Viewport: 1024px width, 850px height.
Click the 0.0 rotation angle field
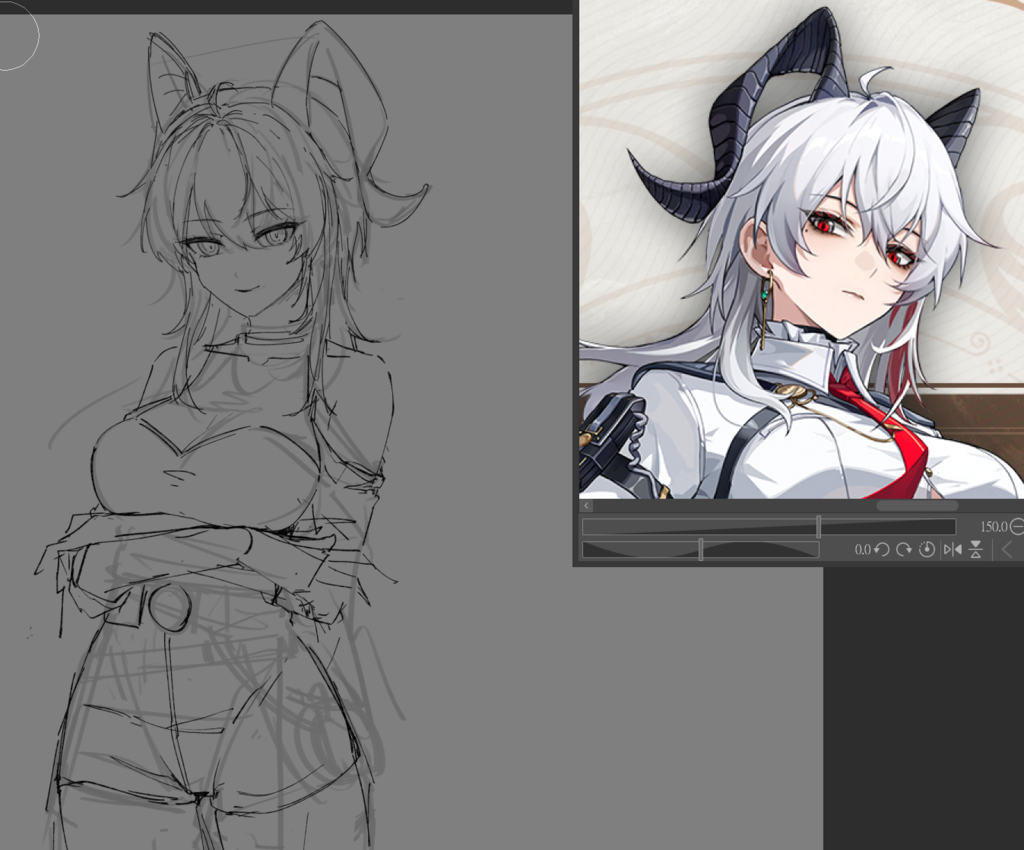pos(863,550)
